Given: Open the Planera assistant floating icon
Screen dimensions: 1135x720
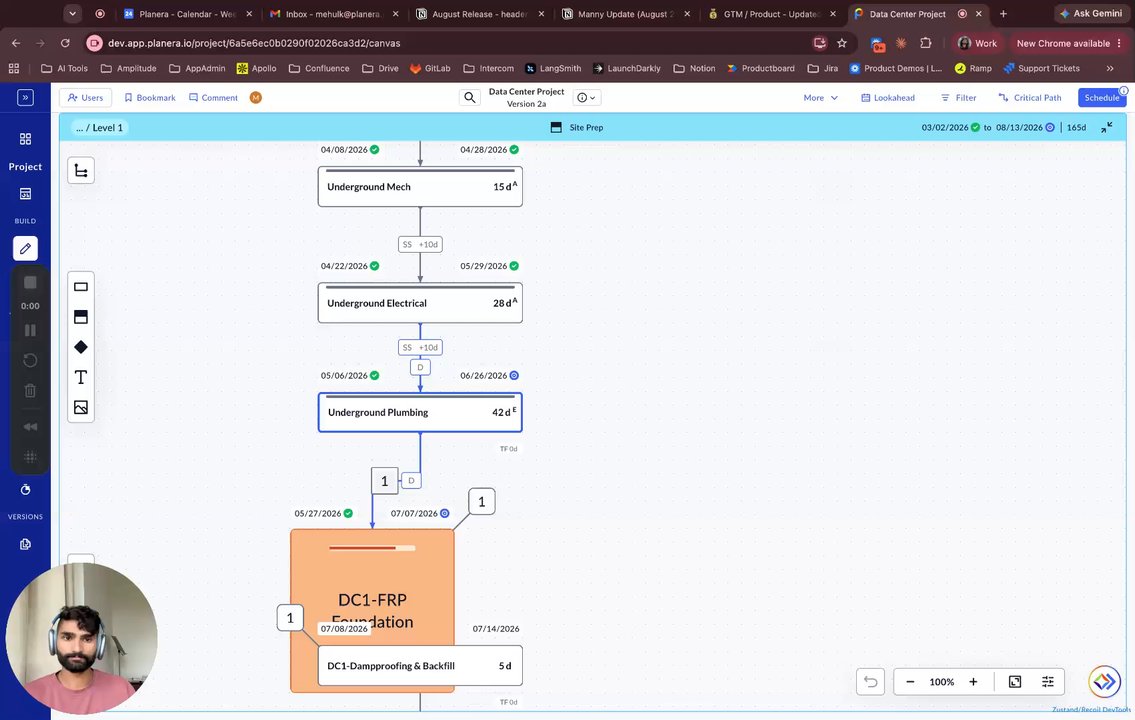Looking at the screenshot, I should 1105,681.
